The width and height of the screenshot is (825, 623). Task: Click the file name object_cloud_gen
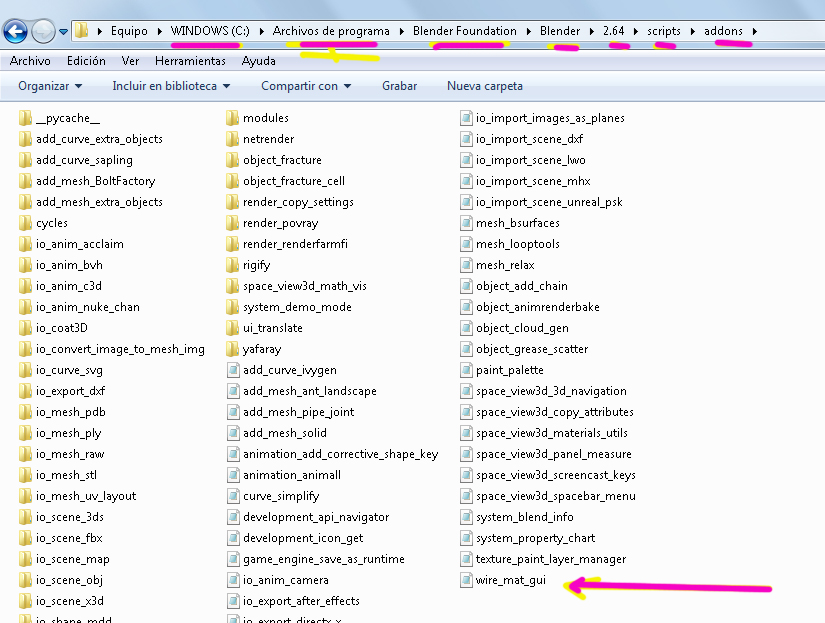(522, 328)
